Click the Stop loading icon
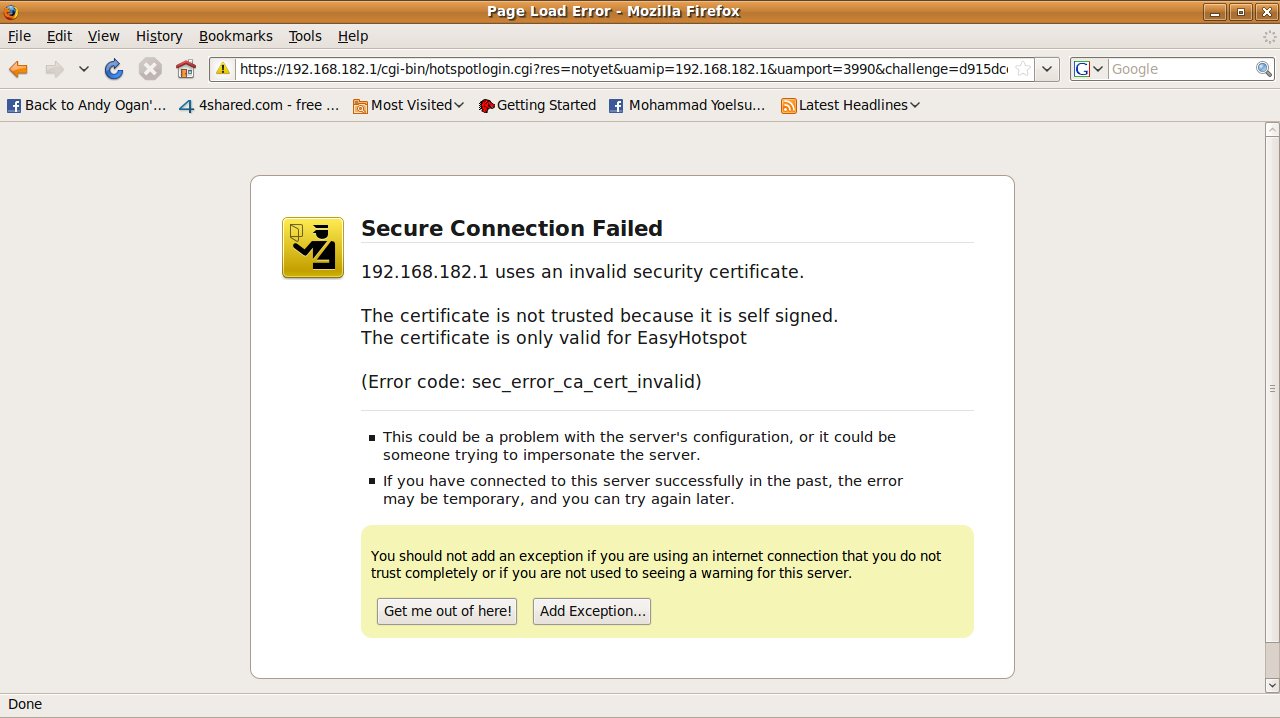1280x718 pixels. pos(150,69)
